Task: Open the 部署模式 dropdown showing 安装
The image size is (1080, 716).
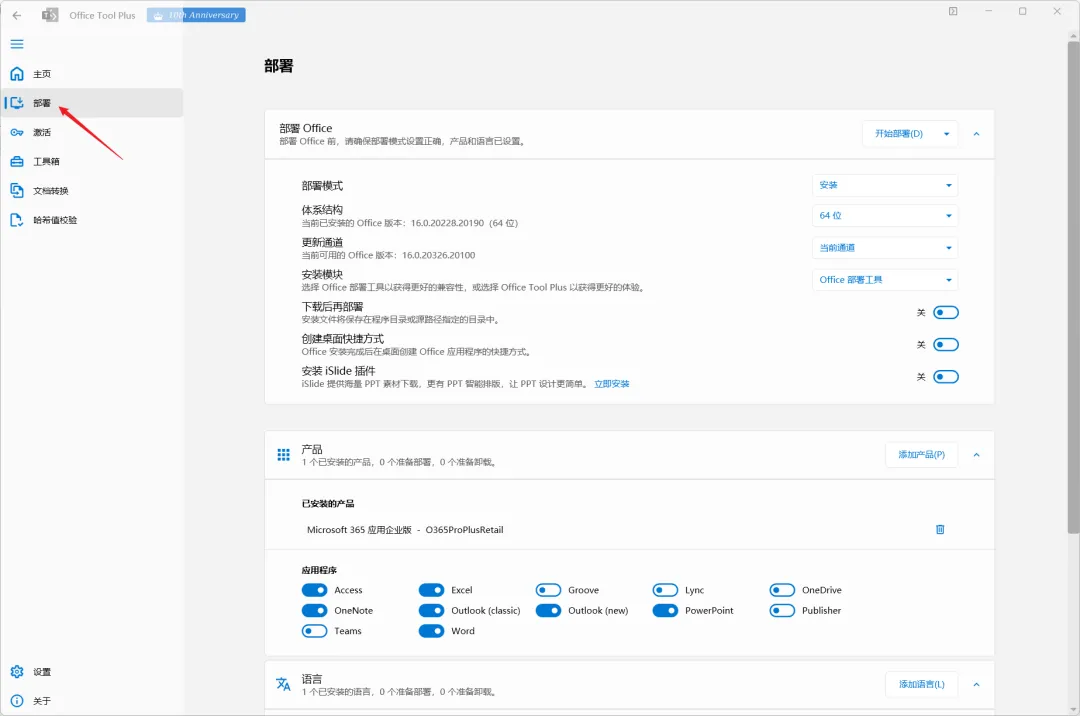Action: (x=885, y=185)
